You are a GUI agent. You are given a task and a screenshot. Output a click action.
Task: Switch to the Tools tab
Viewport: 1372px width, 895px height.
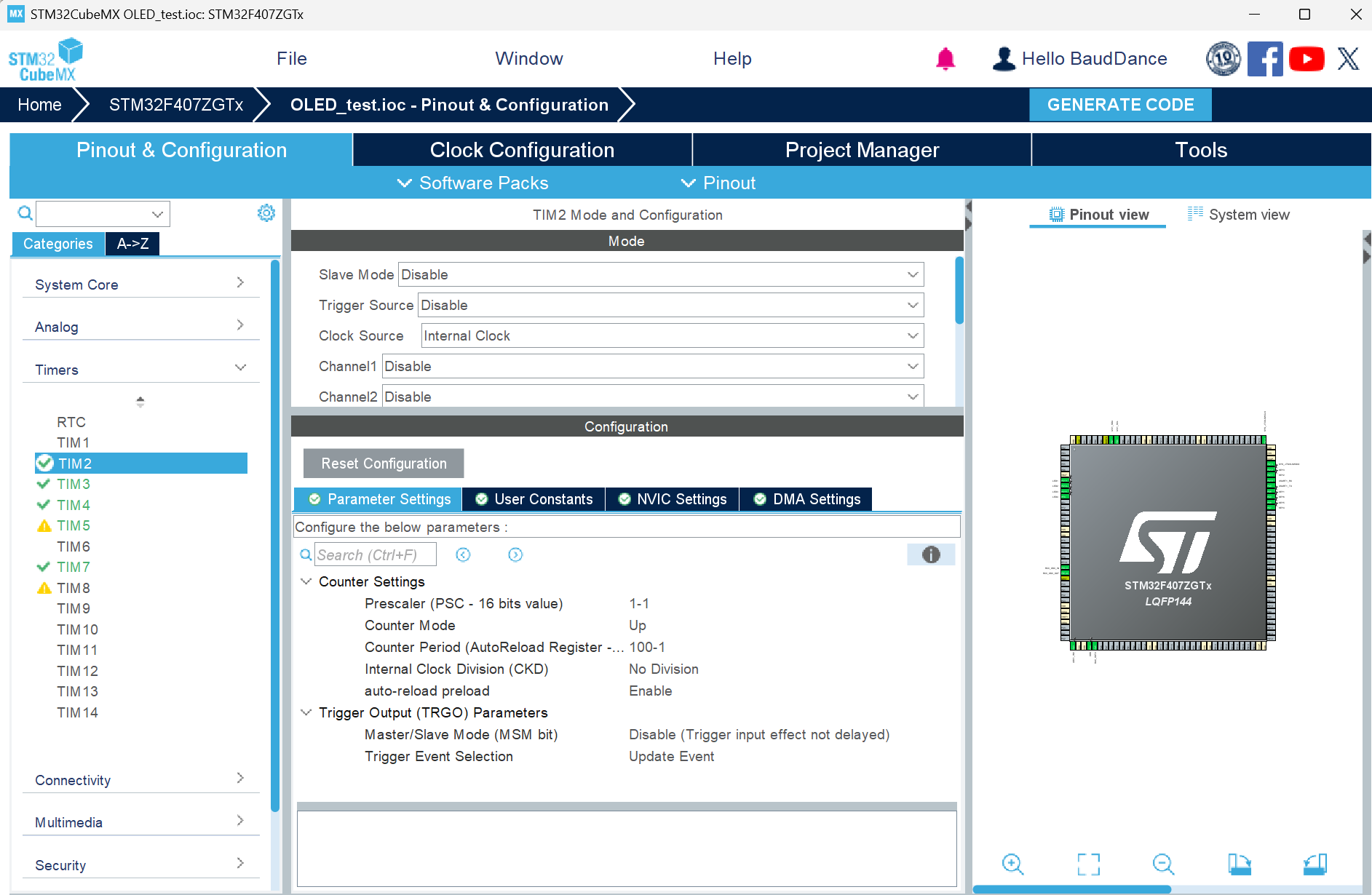click(1201, 150)
